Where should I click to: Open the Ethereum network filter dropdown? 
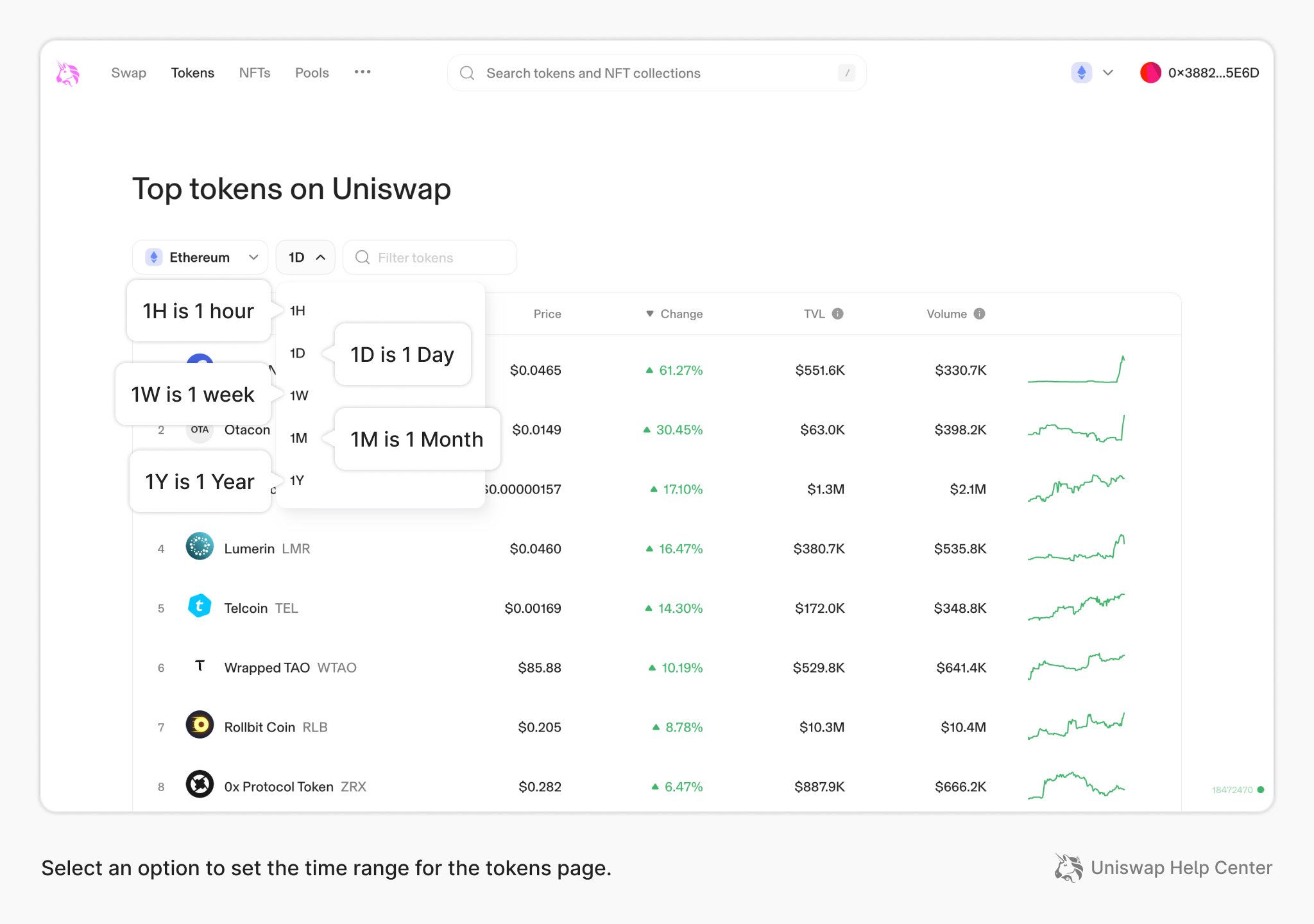tap(200, 257)
